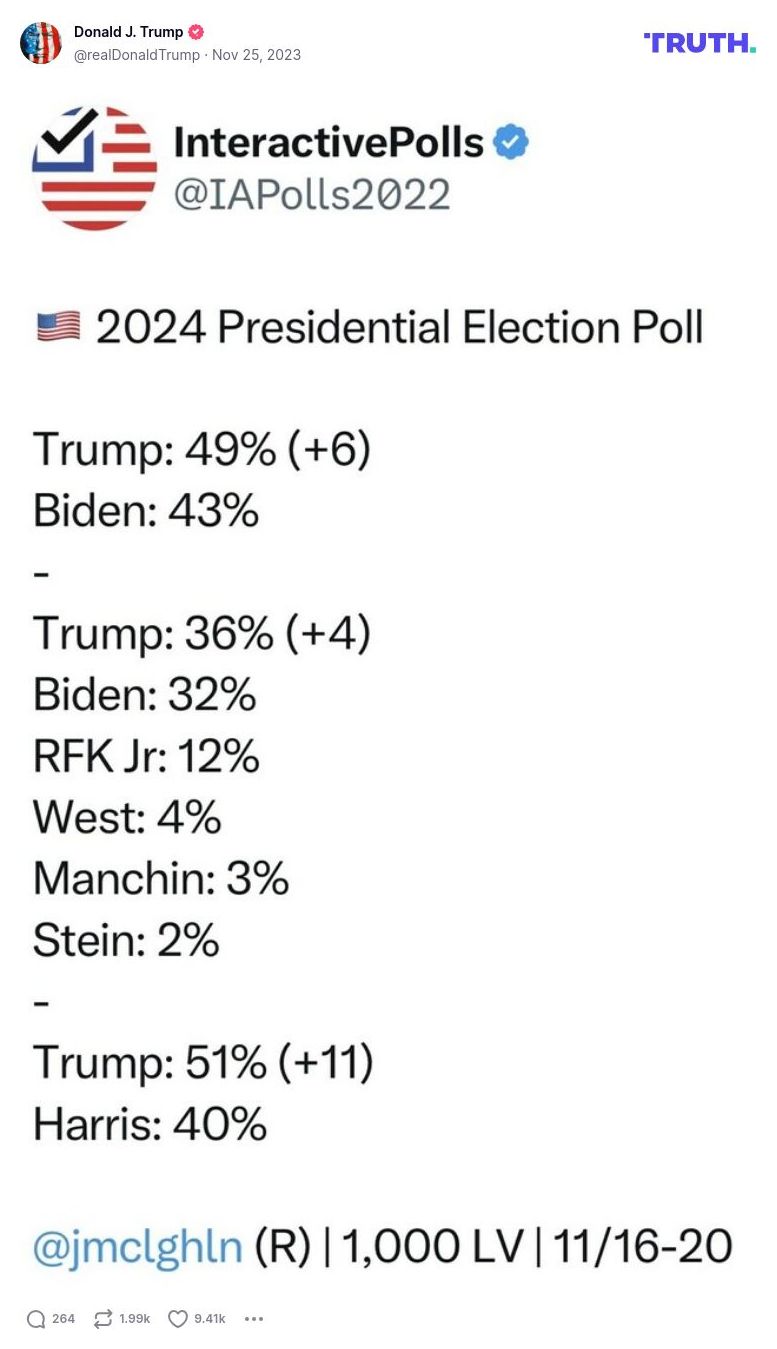Click the red verified badge beside Trump's name
Viewport: 777px width, 1349px height.
196,32
